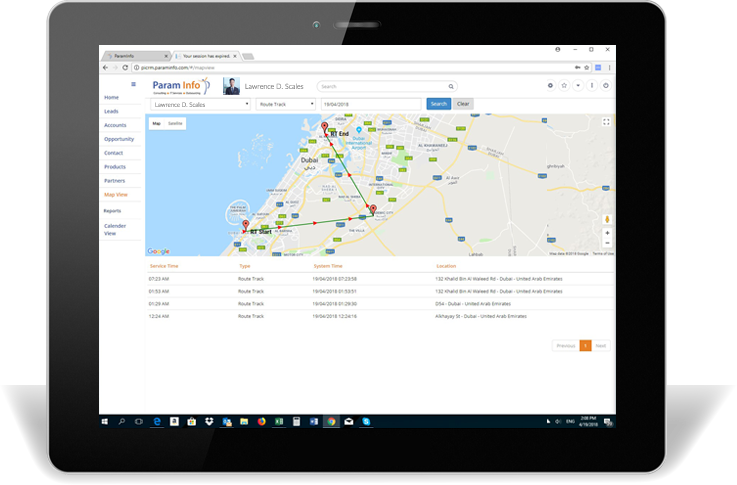Click the settings gear icon in header
Image resolution: width=737 pixels, height=485 pixels.
(550, 86)
